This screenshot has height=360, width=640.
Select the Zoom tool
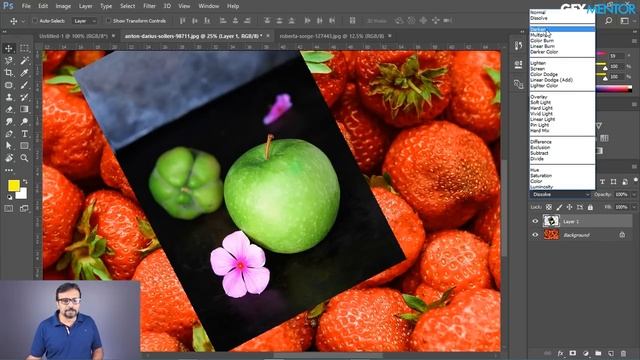pos(24,158)
